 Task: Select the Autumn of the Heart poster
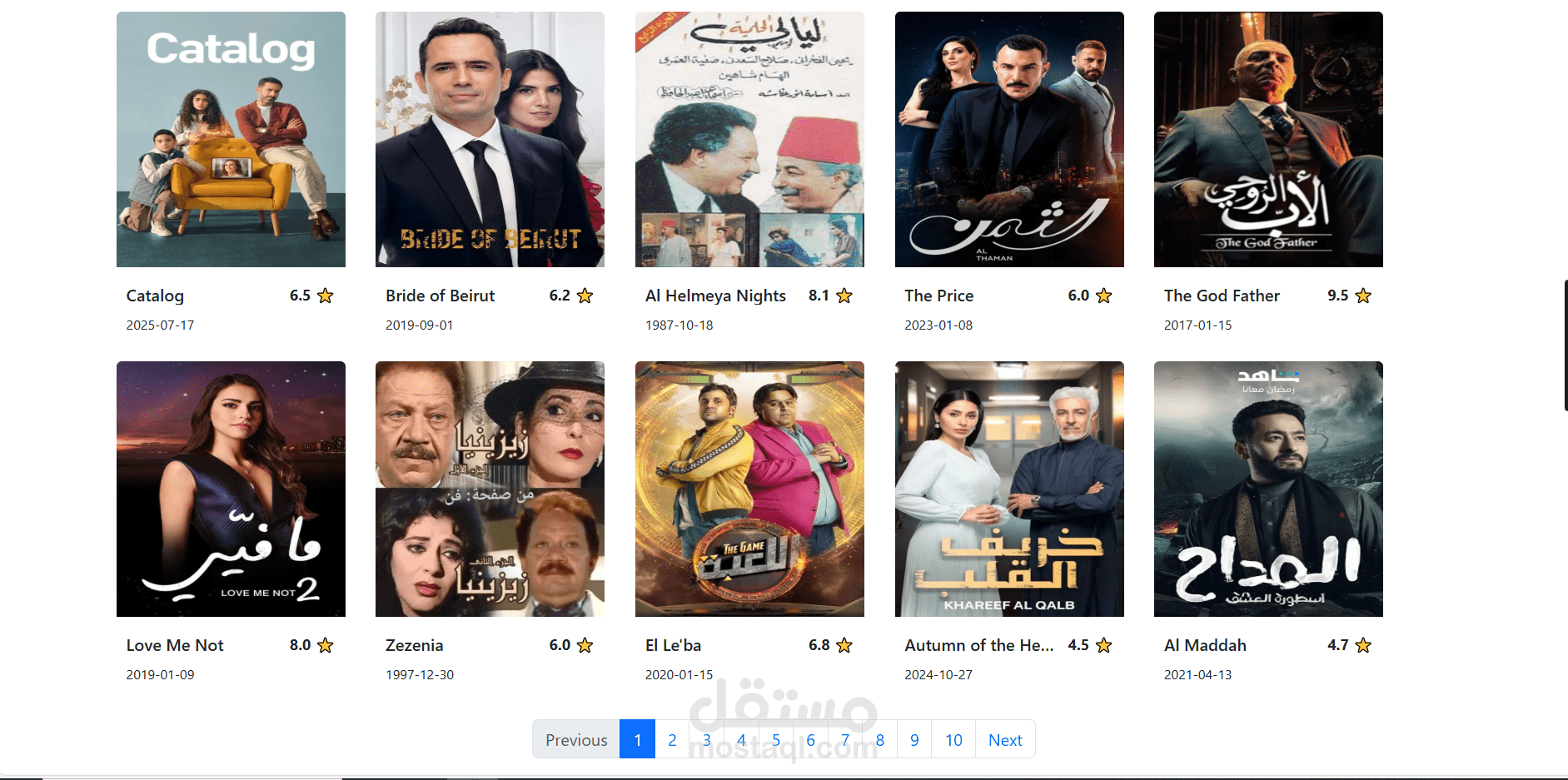pyautogui.click(x=1009, y=489)
